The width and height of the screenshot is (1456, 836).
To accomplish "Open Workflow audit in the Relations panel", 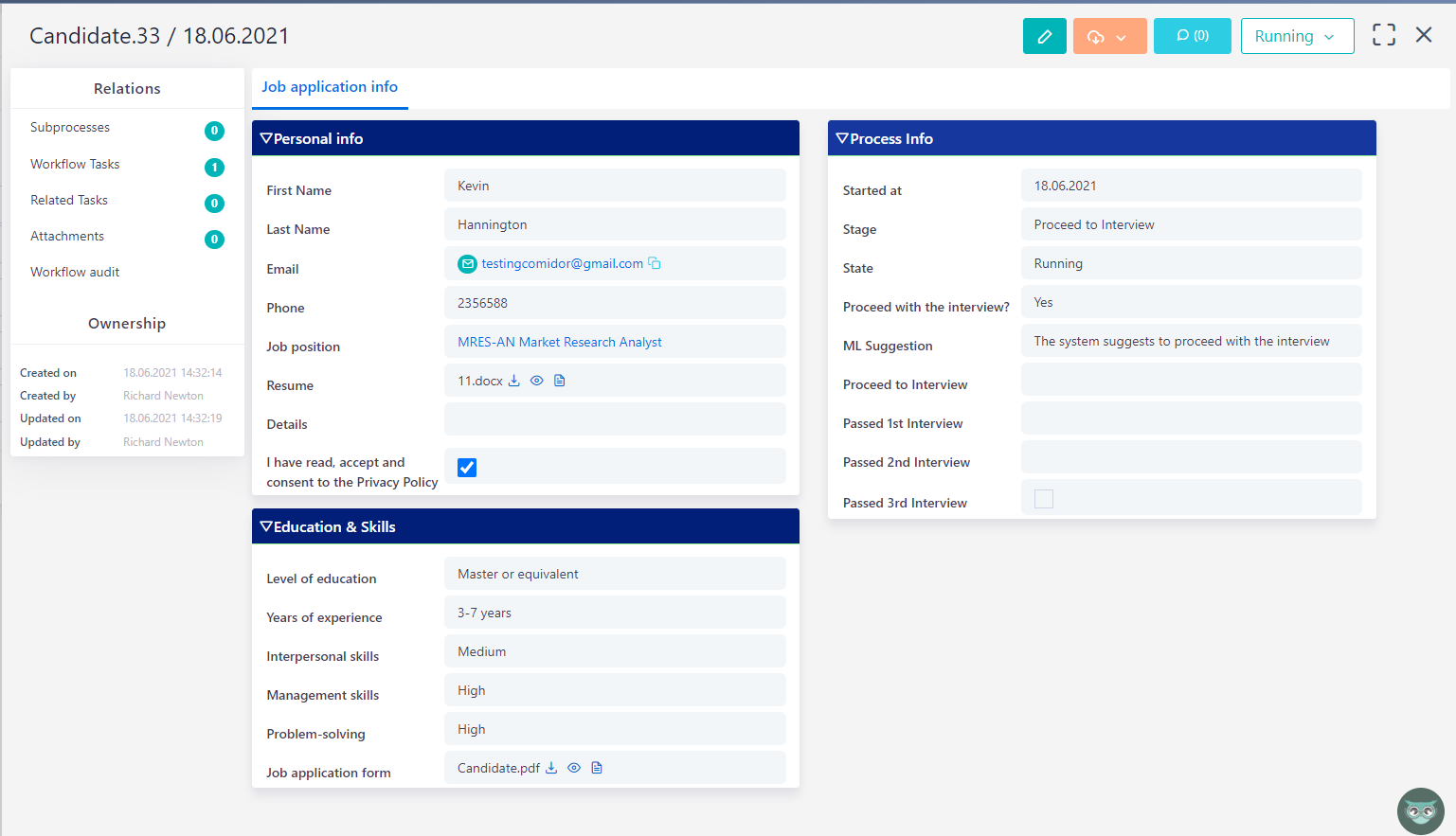I will 75,272.
